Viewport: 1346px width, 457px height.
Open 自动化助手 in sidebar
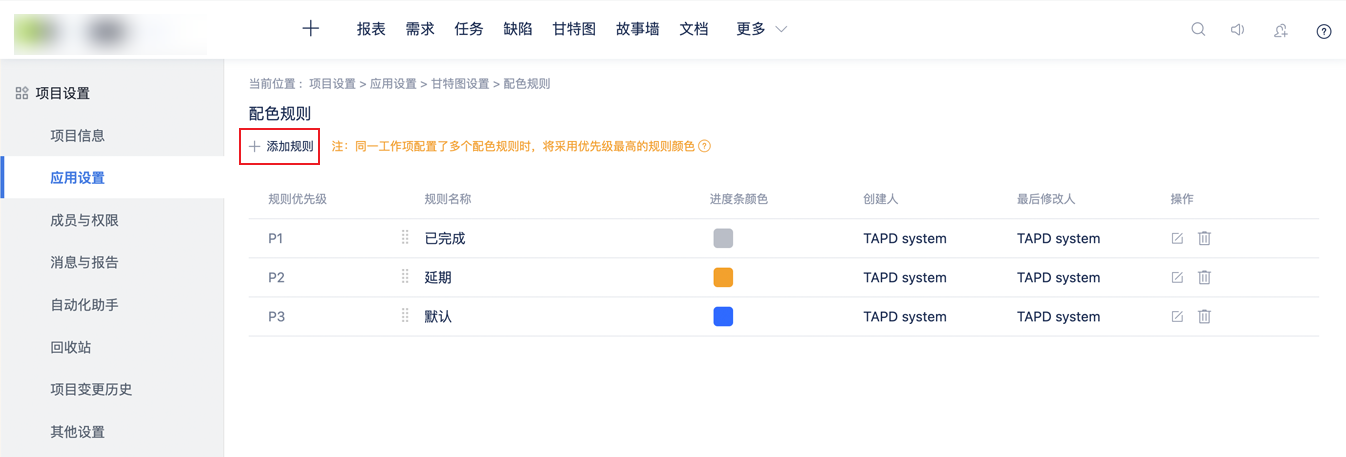coord(84,304)
